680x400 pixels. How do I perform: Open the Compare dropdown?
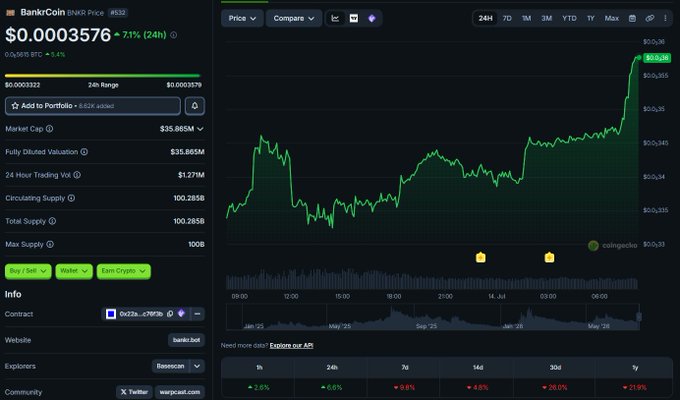click(x=294, y=18)
